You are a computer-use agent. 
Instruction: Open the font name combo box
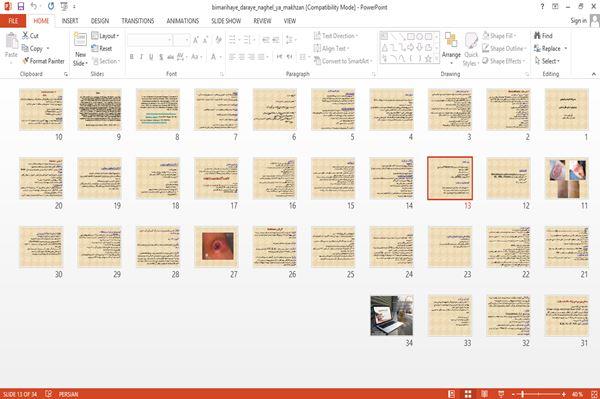tap(149, 40)
